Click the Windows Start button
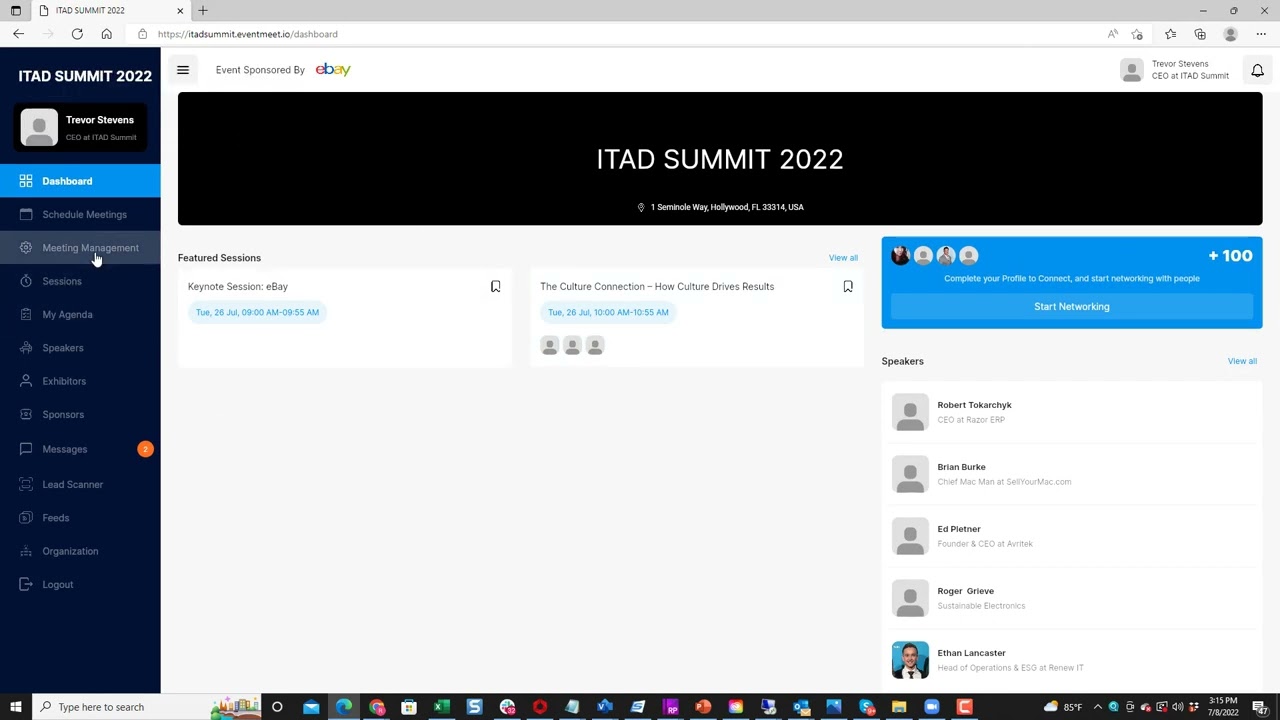 [15, 707]
